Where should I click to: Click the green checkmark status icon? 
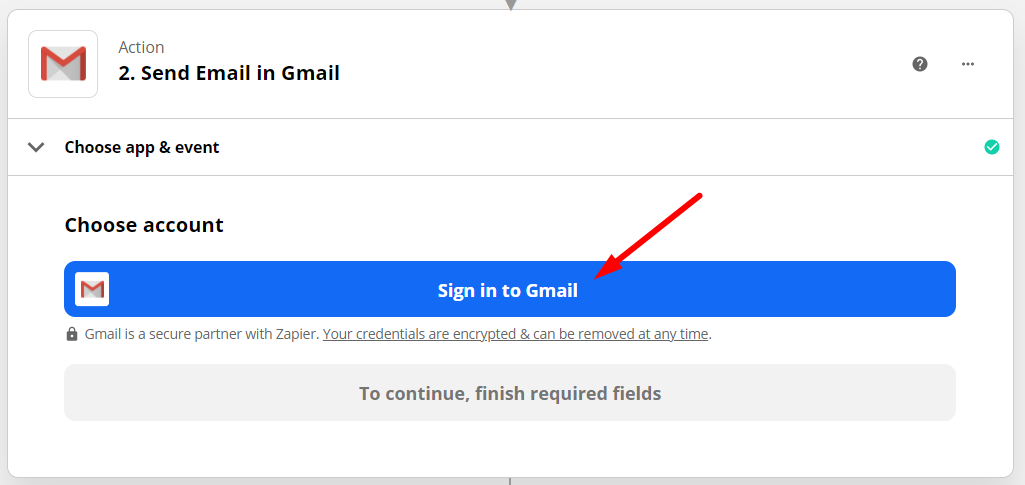coord(992,147)
